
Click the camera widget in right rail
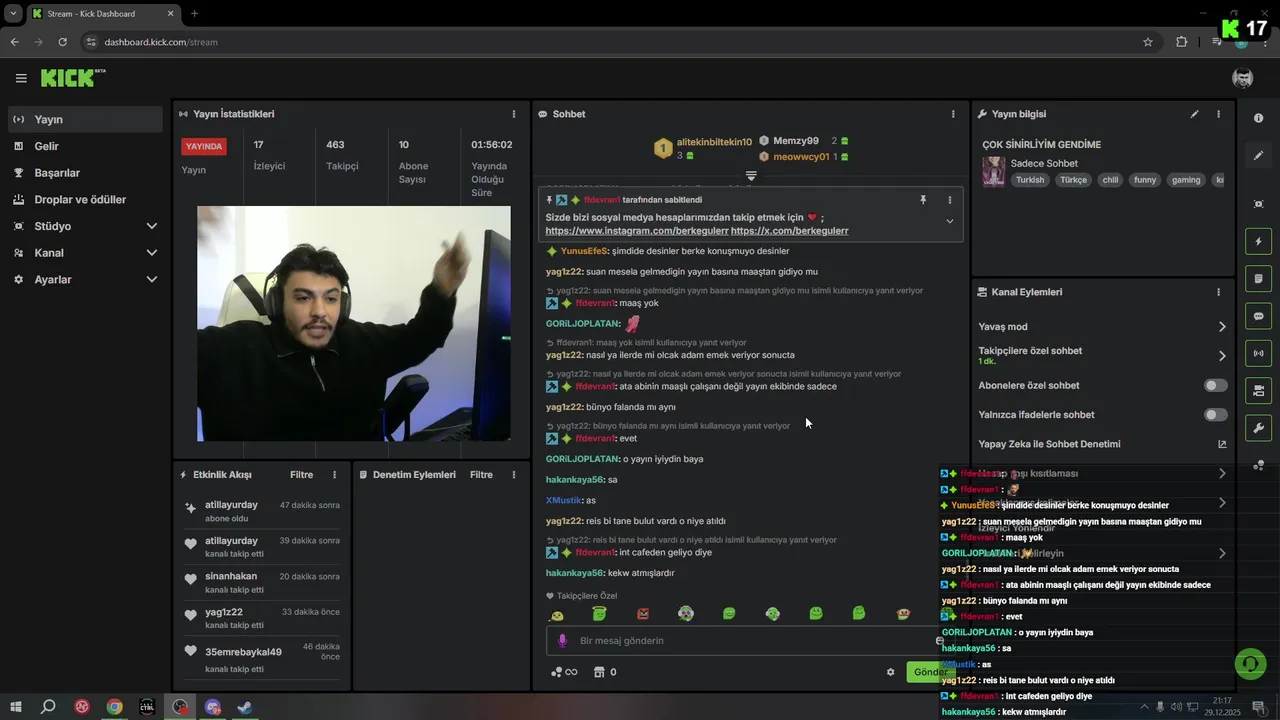(x=1258, y=390)
